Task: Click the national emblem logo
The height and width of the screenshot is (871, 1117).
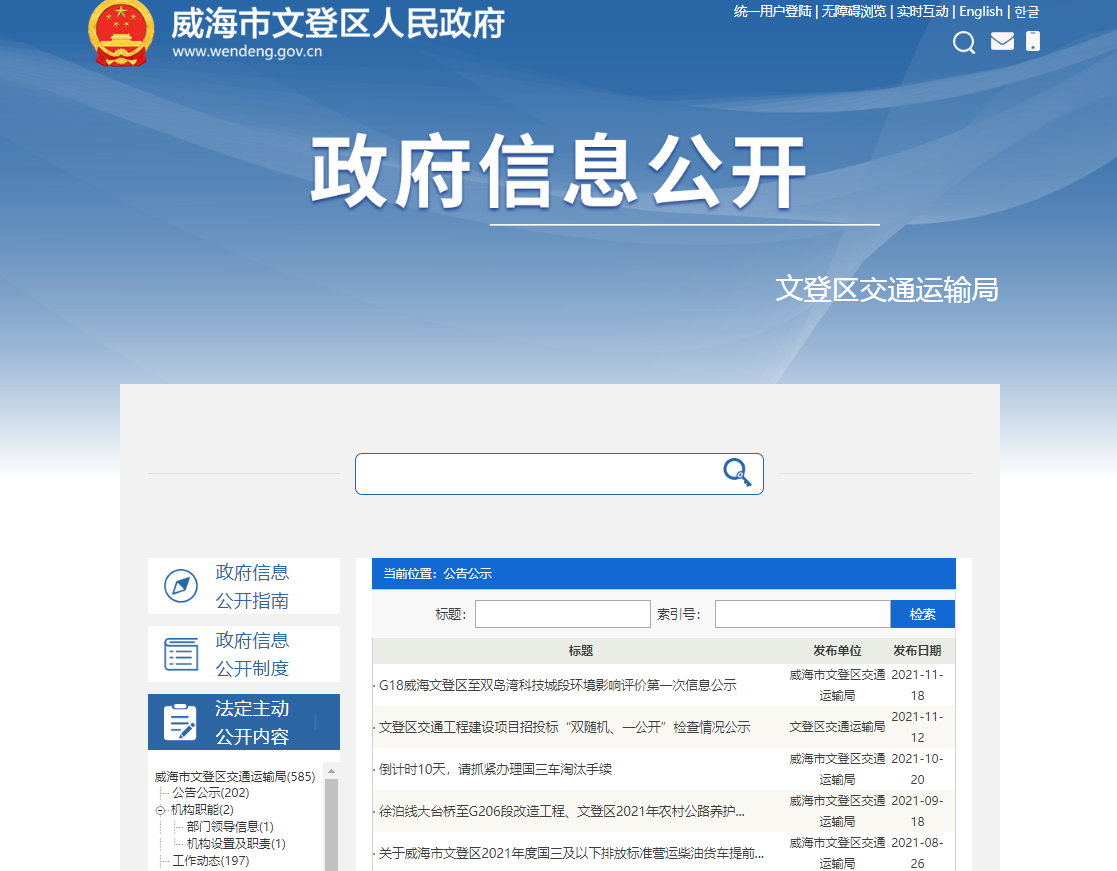Action: [x=121, y=32]
